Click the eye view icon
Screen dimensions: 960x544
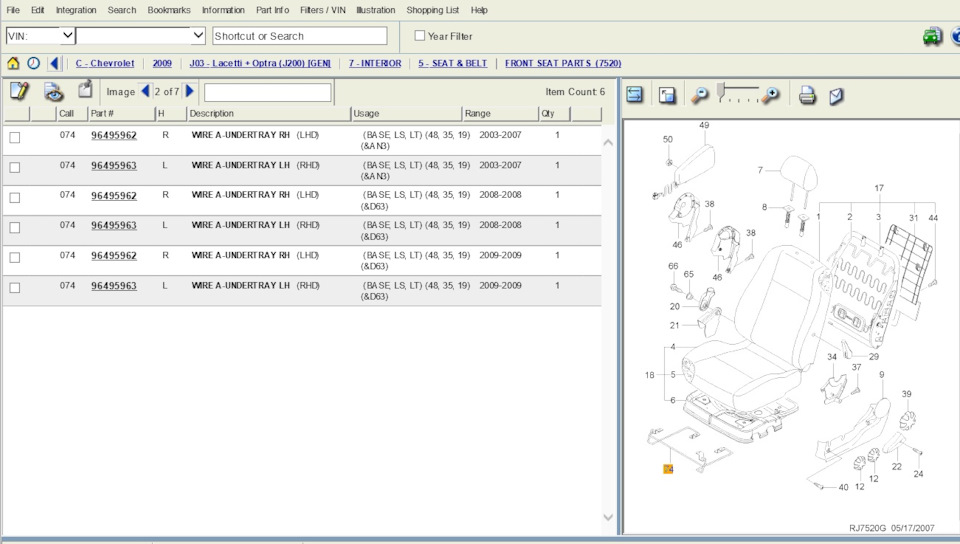coord(53,92)
